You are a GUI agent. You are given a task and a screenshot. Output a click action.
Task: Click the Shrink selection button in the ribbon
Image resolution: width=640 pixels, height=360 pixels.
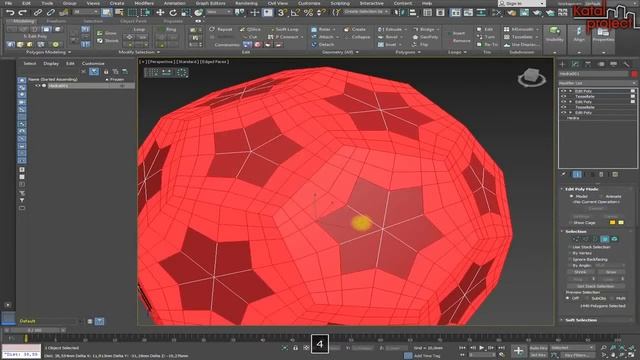[108, 41]
